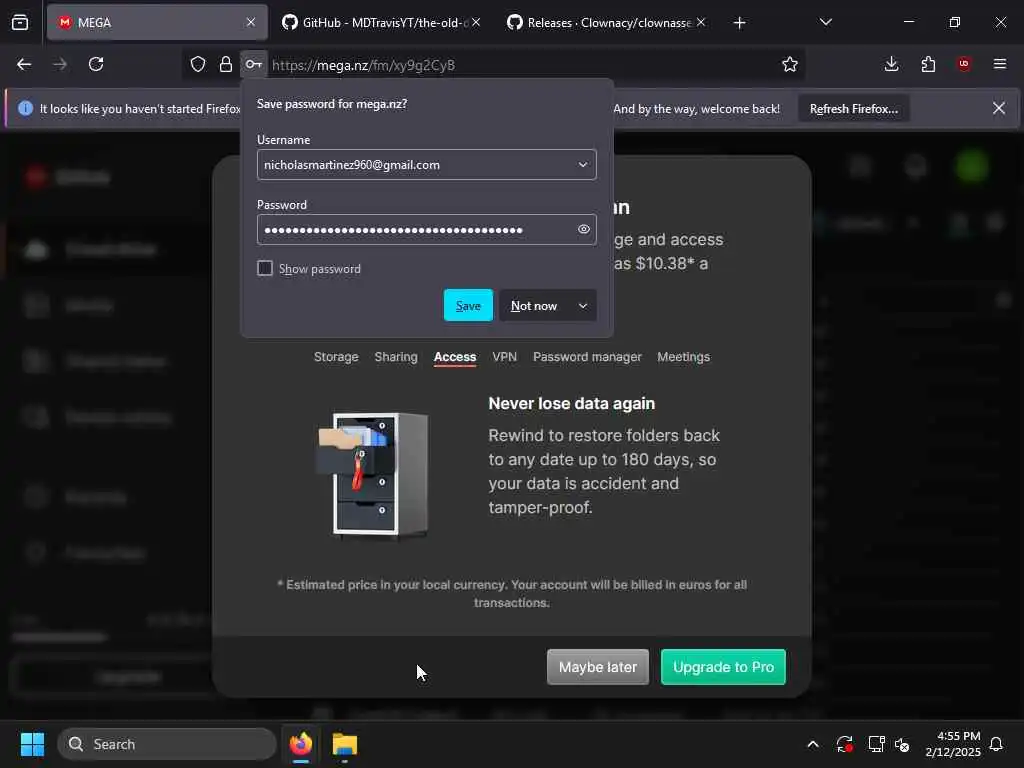Open the tracking protection shield icon

point(198,64)
